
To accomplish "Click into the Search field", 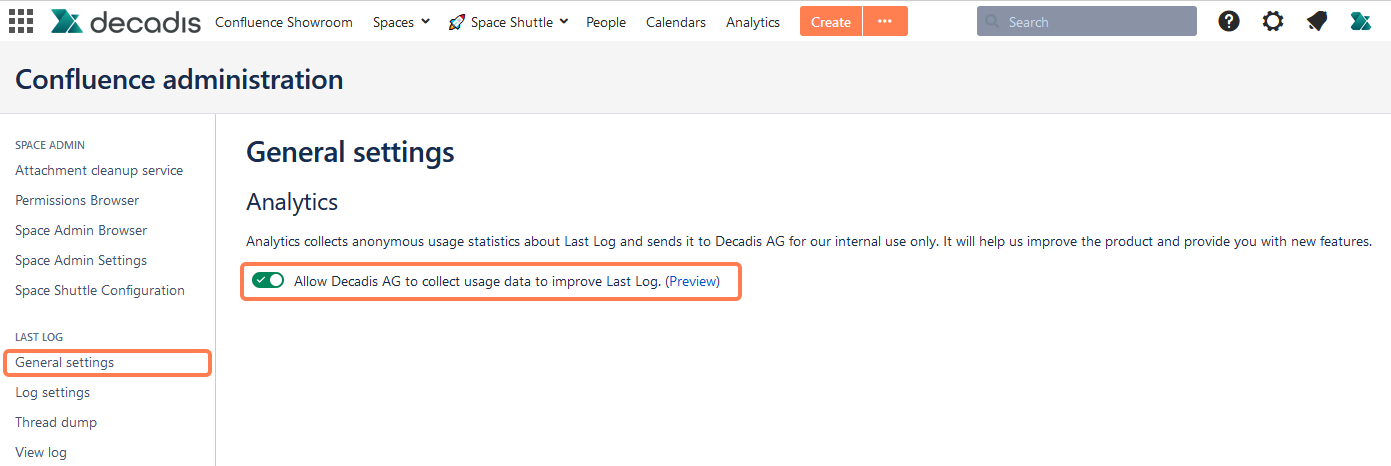I will point(1095,21).
